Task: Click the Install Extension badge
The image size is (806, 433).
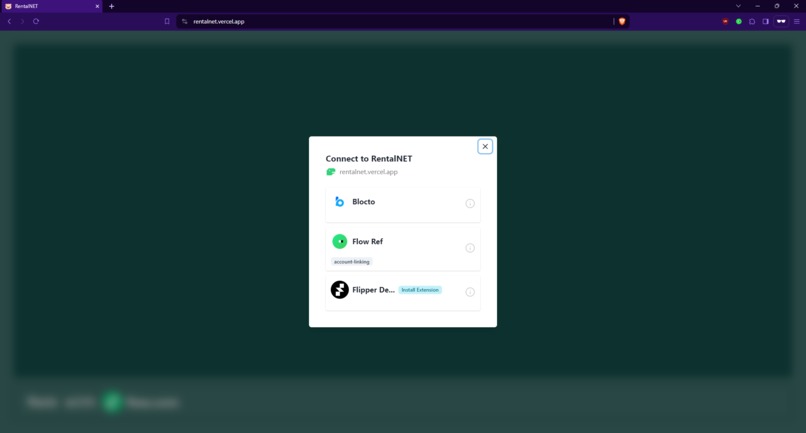Action: click(x=420, y=290)
